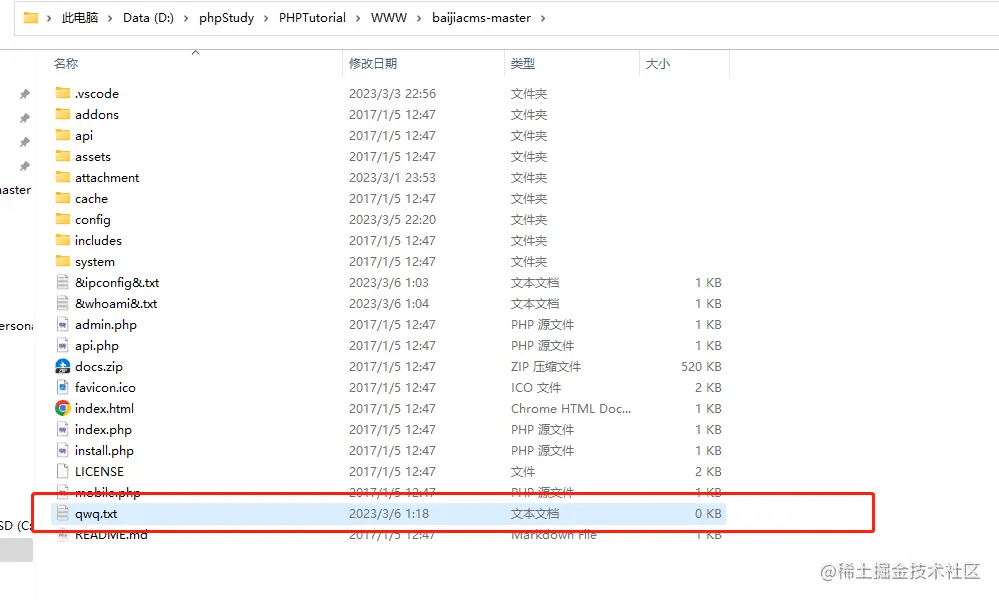Click the date 2023/3/6 1:18
Image resolution: width=999 pixels, height=600 pixels.
pyautogui.click(x=389, y=513)
